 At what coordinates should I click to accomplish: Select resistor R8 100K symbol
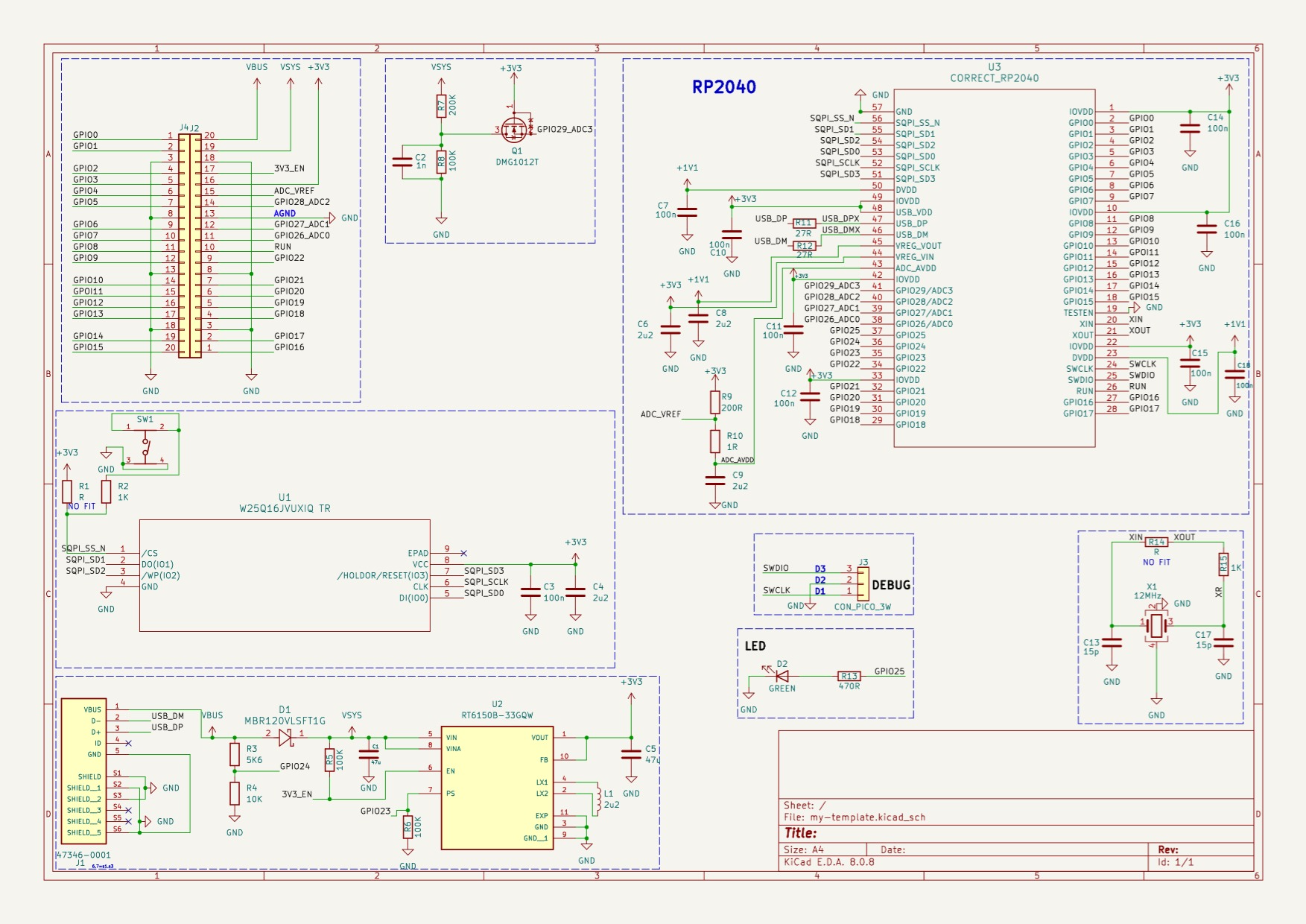click(441, 161)
